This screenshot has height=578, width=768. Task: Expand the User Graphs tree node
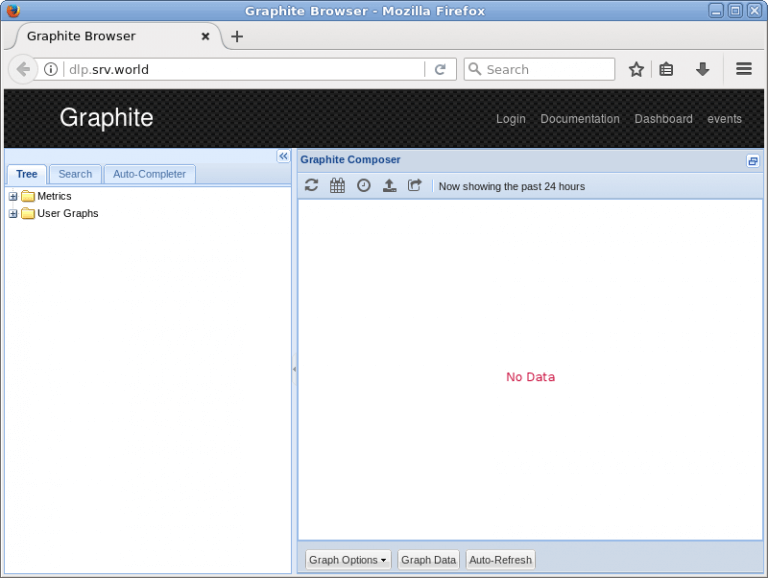[x=13, y=214]
